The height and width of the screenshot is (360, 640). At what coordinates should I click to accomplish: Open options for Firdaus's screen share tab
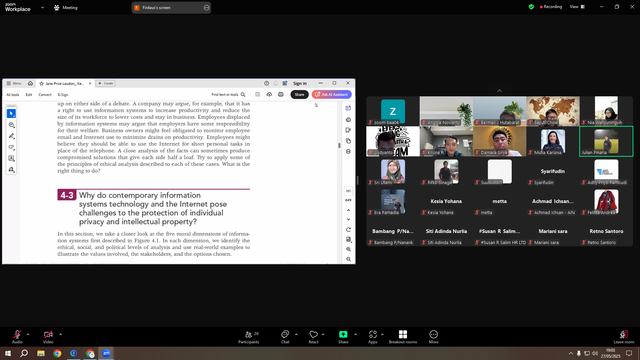click(x=206, y=7)
